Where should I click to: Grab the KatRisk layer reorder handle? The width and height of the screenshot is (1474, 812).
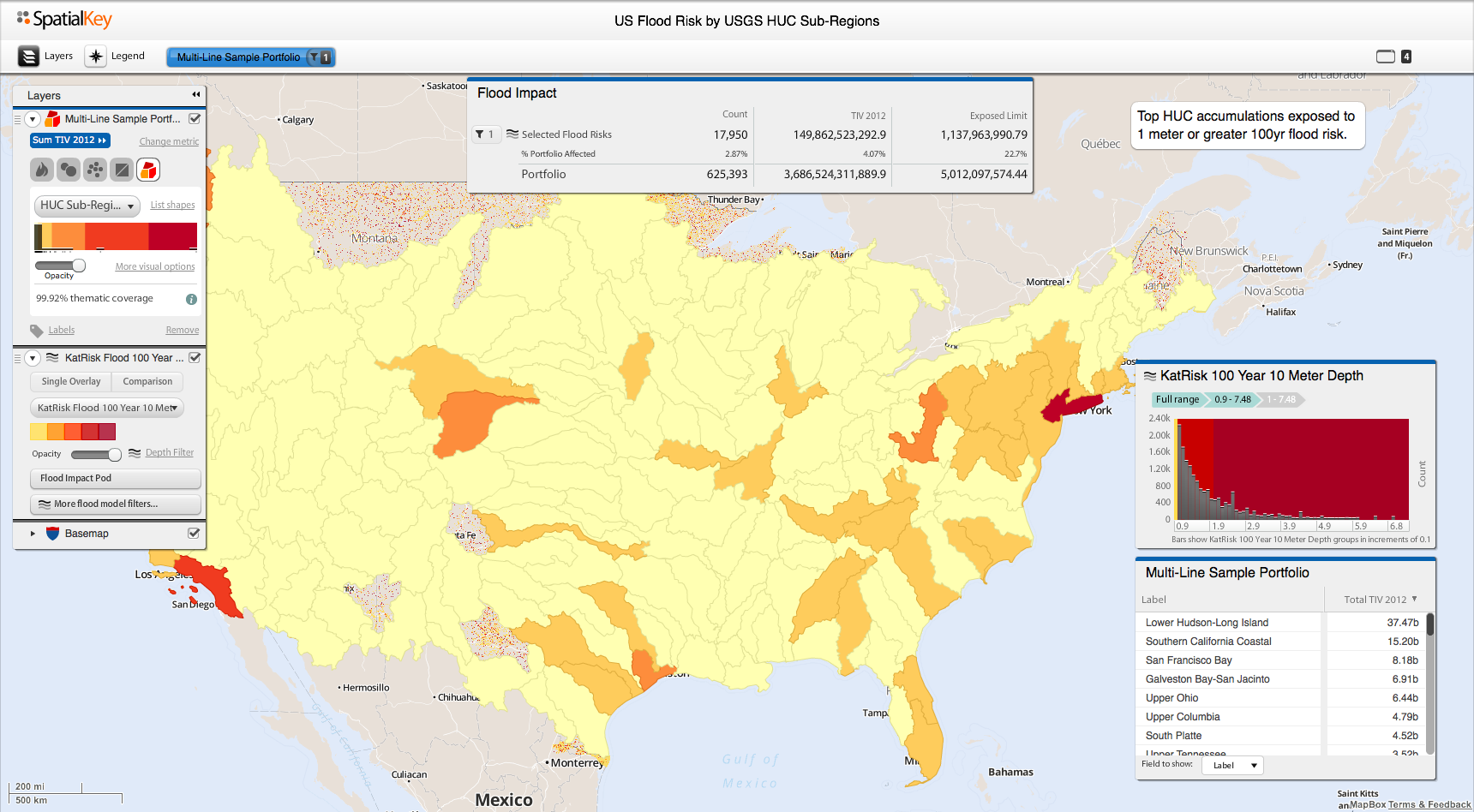[17, 358]
